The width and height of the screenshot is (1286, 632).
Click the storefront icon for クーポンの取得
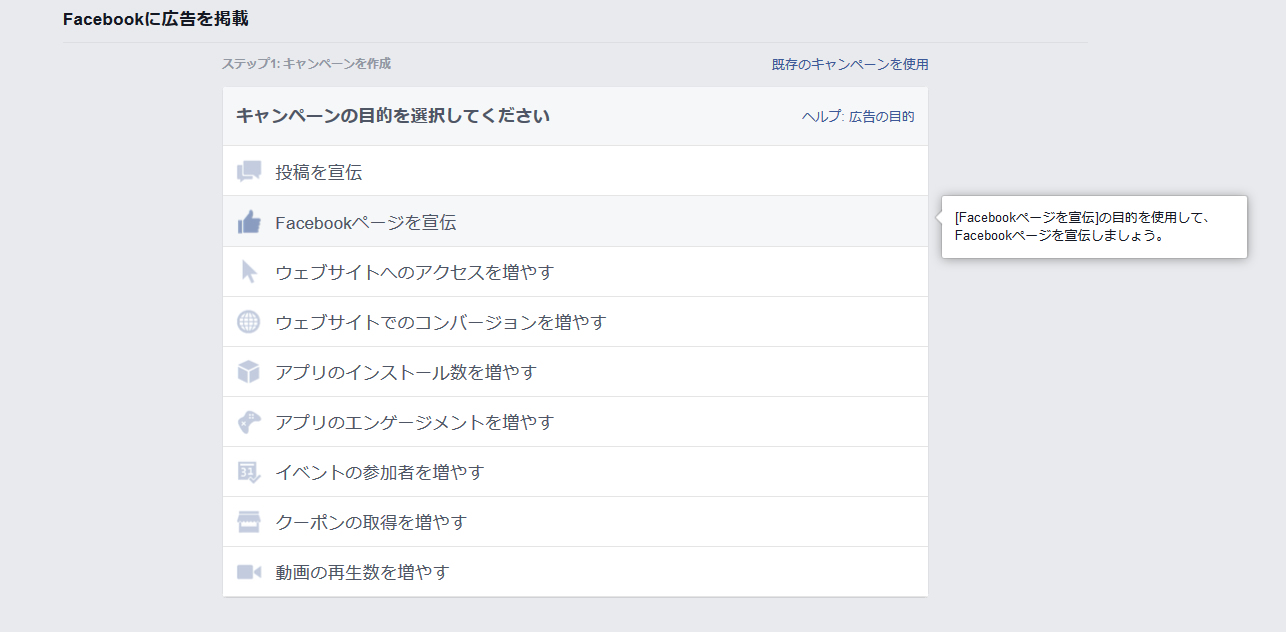pos(249,522)
